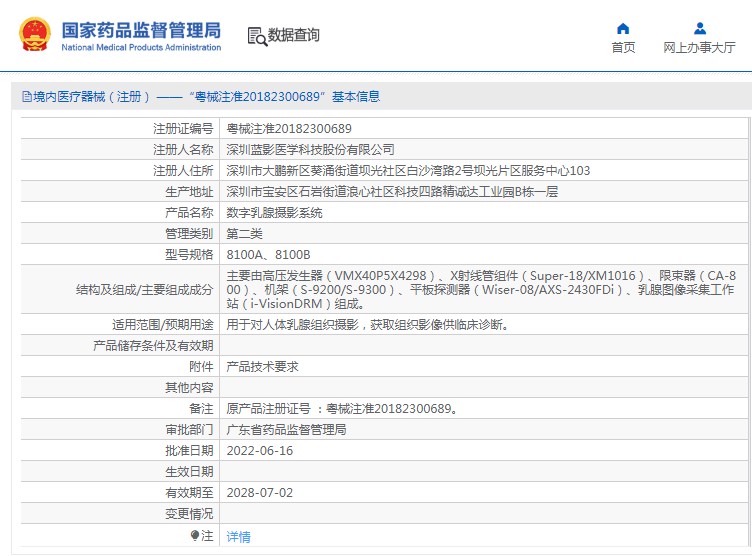The height and width of the screenshot is (556, 752).
Task: Select attachment 产品技术要求
Action: point(262,367)
